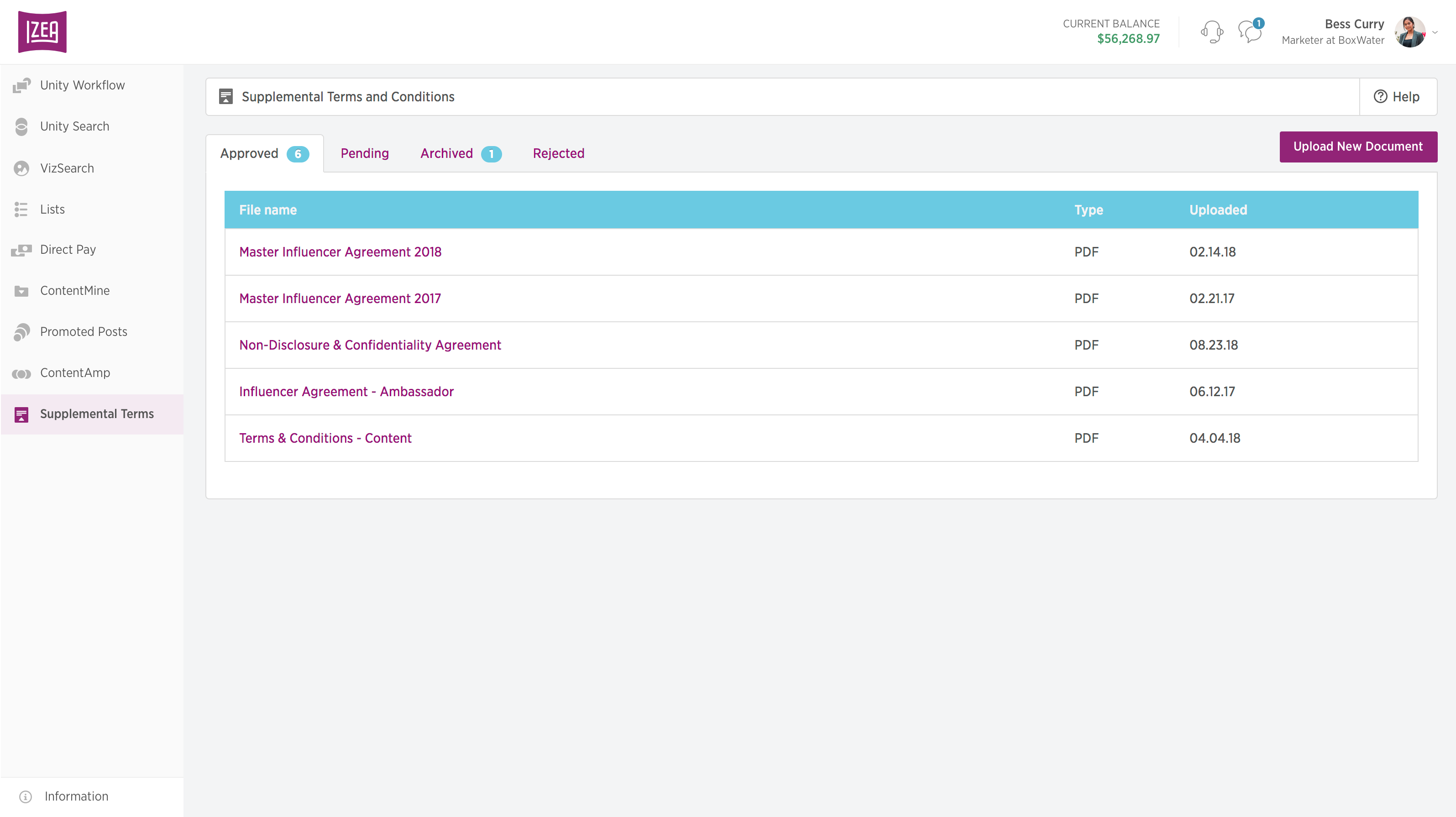The image size is (1456, 817).
Task: Open the chat messages icon
Action: pyautogui.click(x=1250, y=31)
